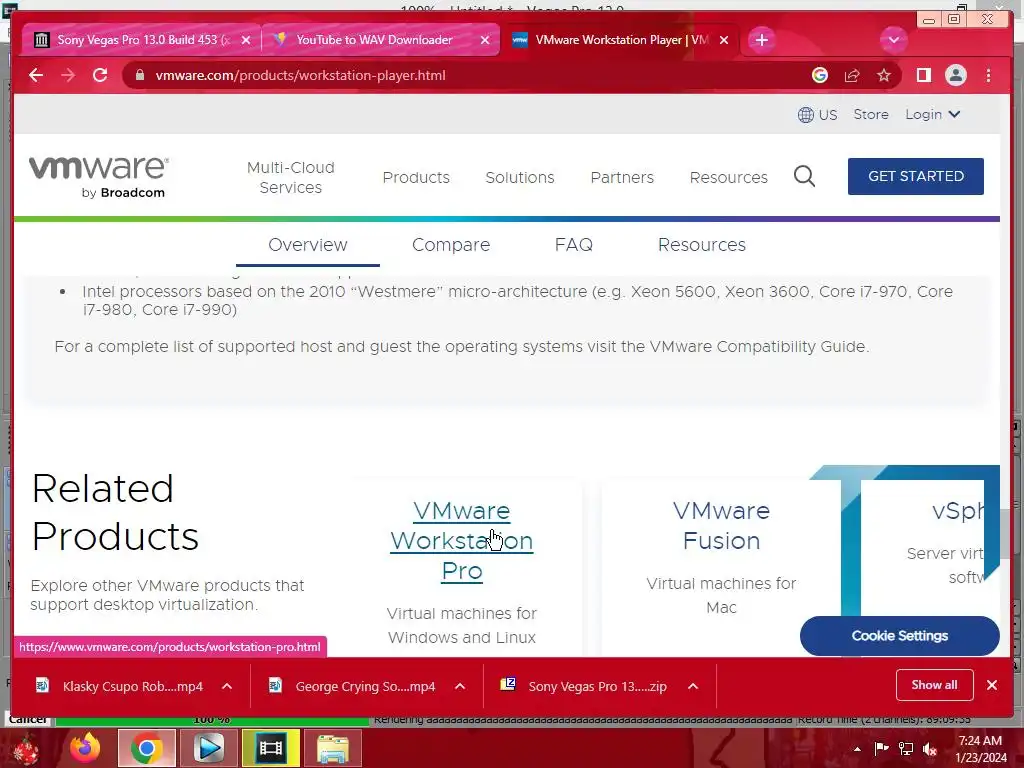Open a new tab with plus button
The width and height of the screenshot is (1024, 768).
pyautogui.click(x=761, y=40)
